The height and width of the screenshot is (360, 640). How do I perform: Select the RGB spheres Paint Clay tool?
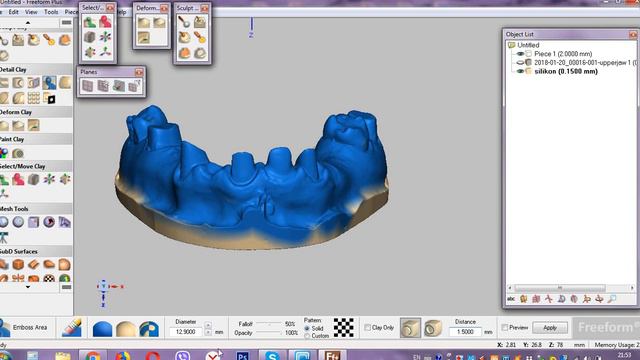point(4,153)
